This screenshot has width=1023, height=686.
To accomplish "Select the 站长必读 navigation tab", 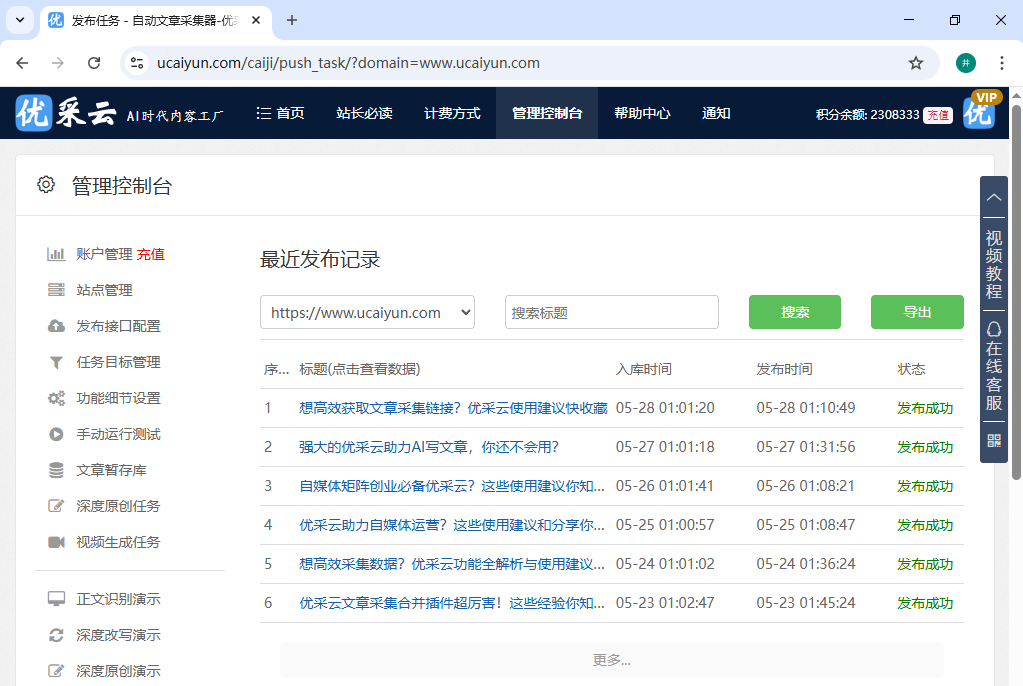I will [x=367, y=113].
